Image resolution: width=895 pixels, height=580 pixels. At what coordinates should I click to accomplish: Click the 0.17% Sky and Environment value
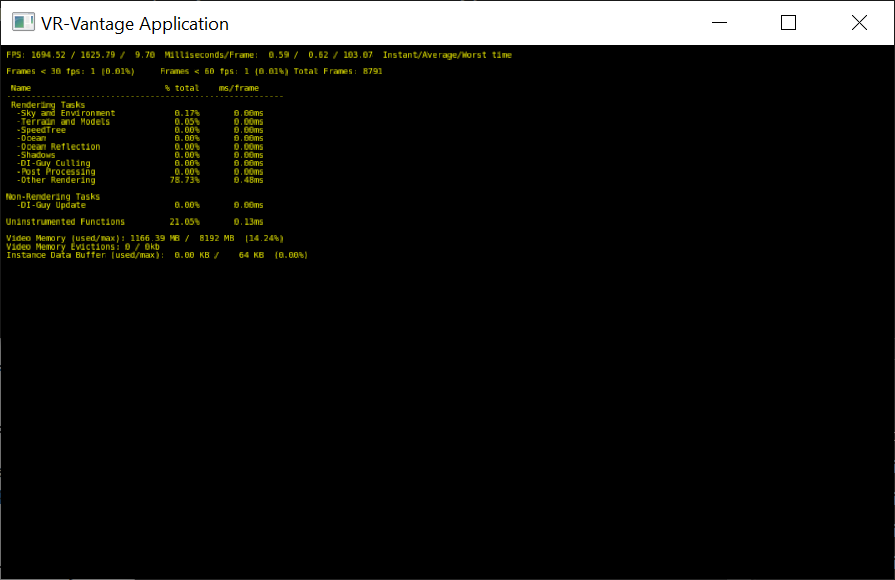pos(187,113)
